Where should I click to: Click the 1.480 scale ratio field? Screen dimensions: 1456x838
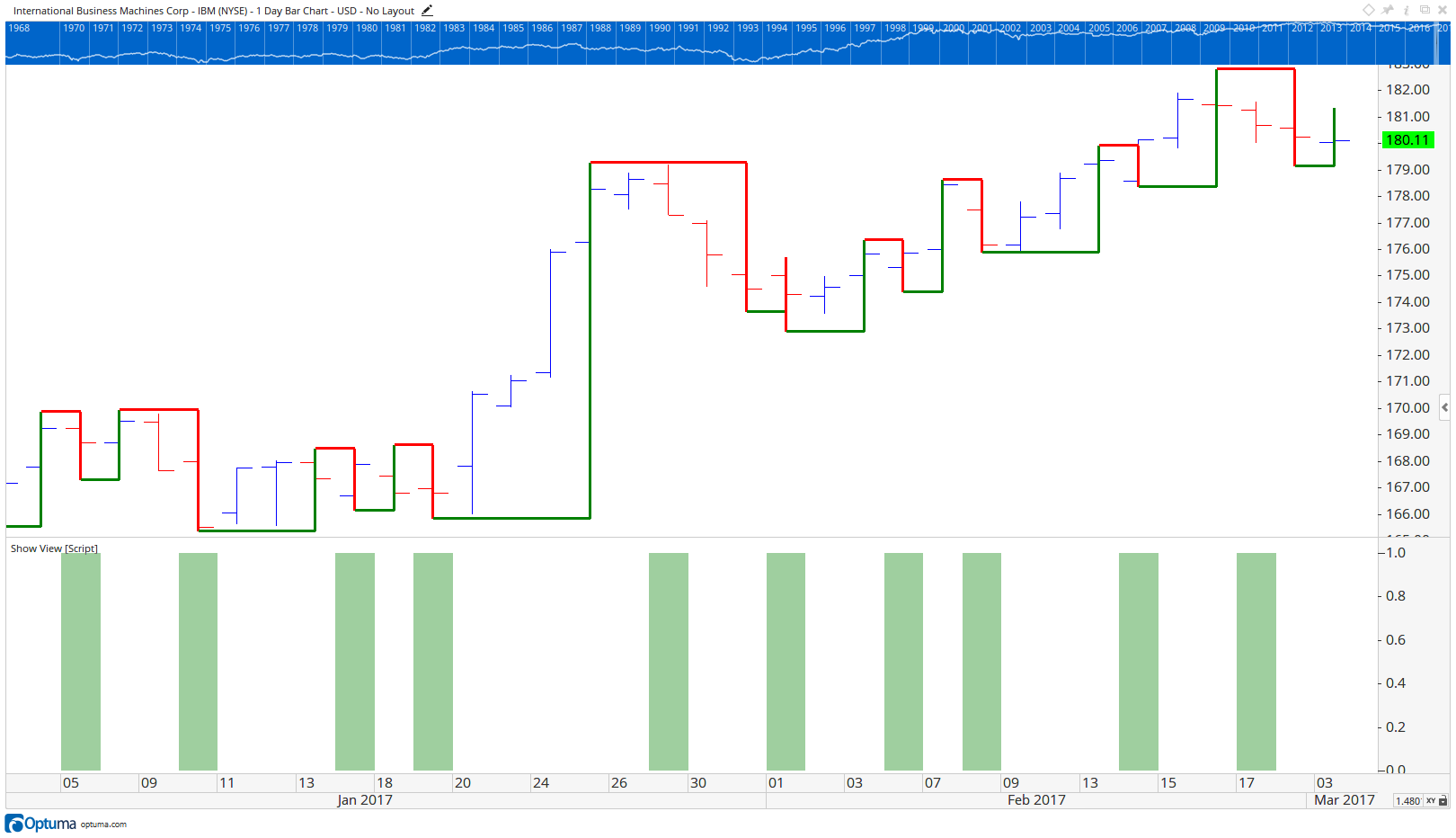click(1407, 800)
